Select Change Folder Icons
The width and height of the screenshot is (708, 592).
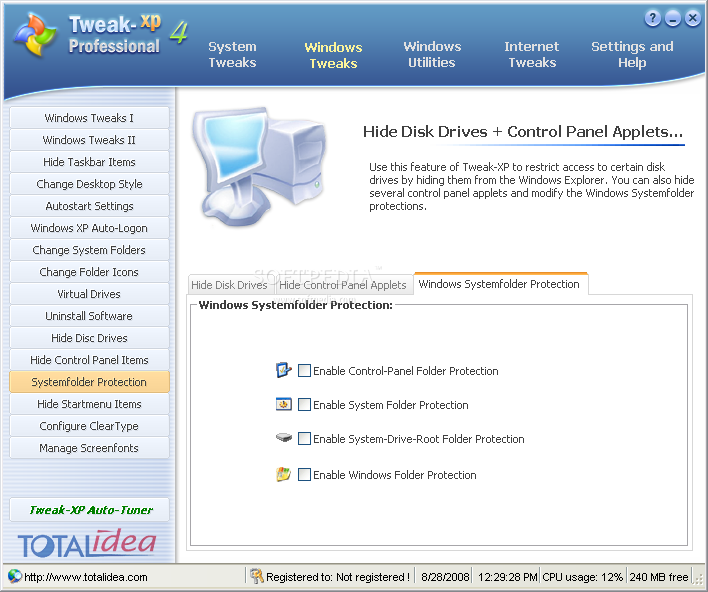pyautogui.click(x=89, y=272)
